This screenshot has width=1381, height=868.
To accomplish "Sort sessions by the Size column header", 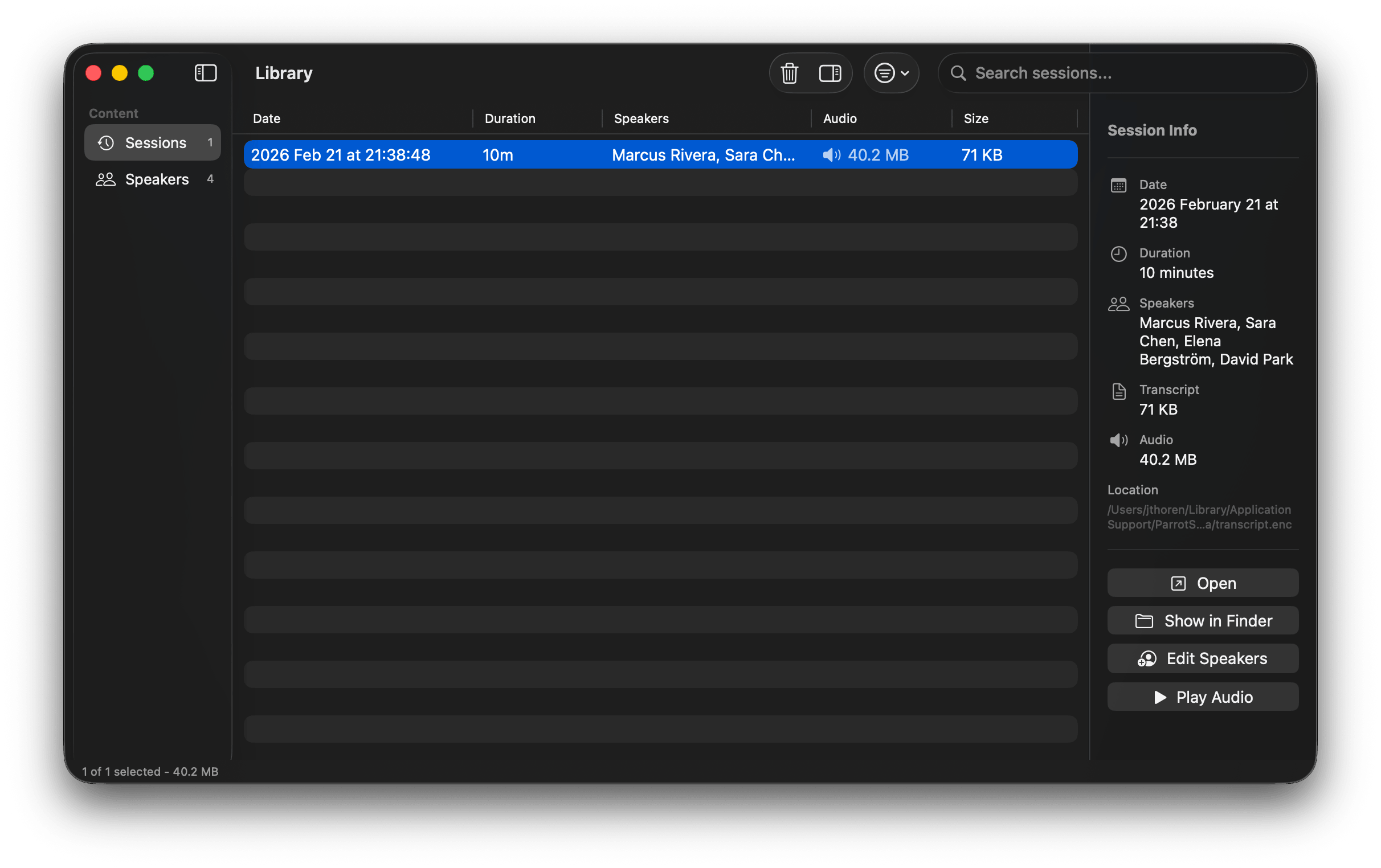I will [976, 118].
